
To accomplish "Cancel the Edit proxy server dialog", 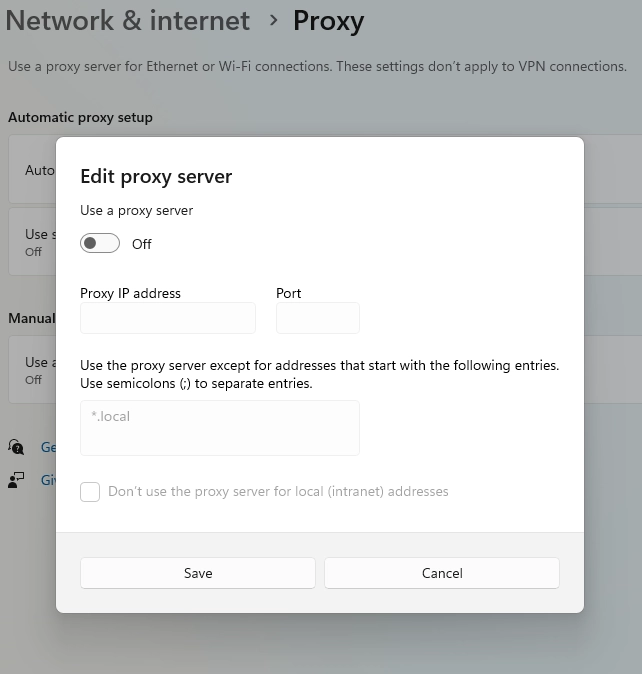I will tap(442, 573).
